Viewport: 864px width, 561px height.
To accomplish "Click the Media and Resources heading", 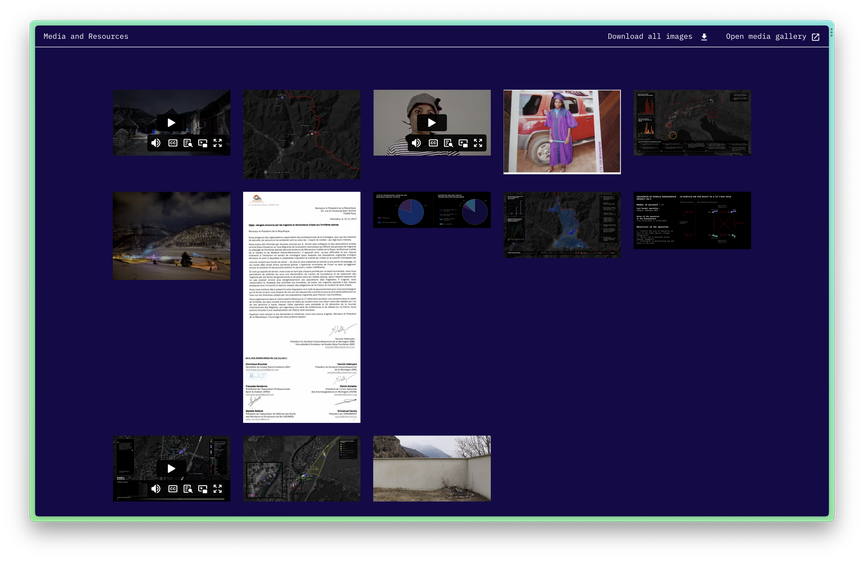I will tap(86, 36).
